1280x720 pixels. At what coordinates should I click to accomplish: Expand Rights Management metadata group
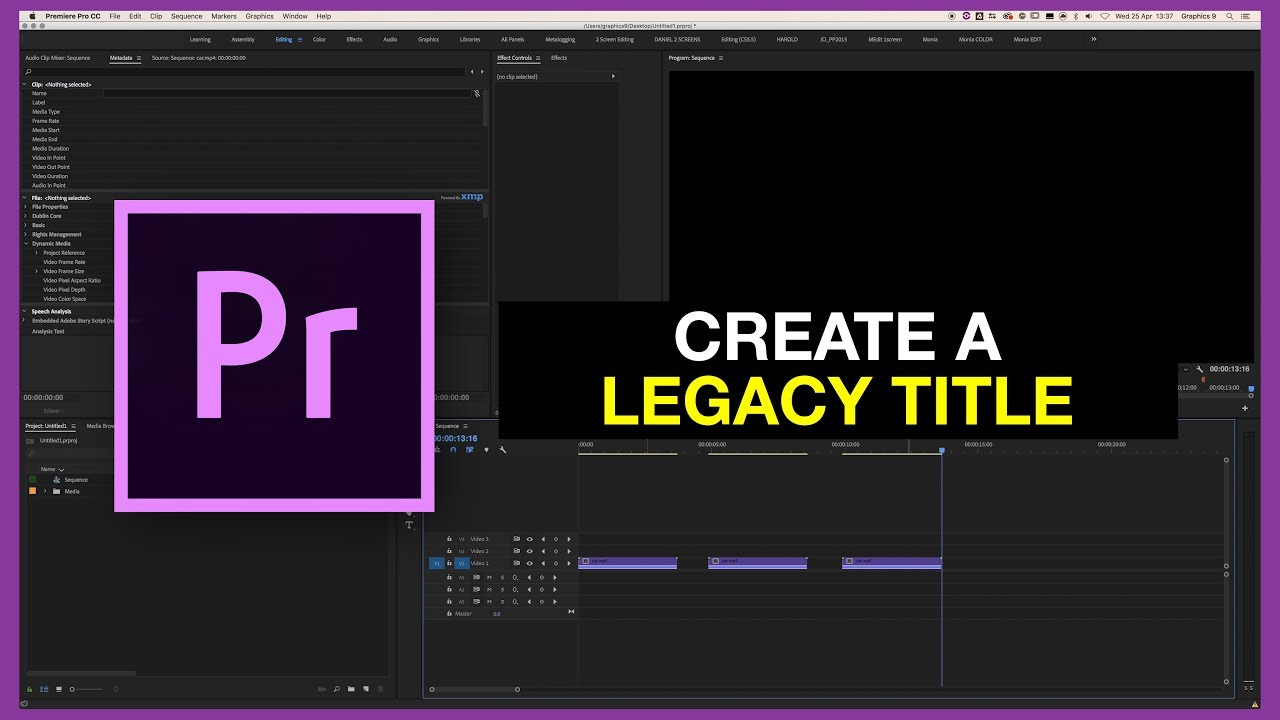pos(25,235)
